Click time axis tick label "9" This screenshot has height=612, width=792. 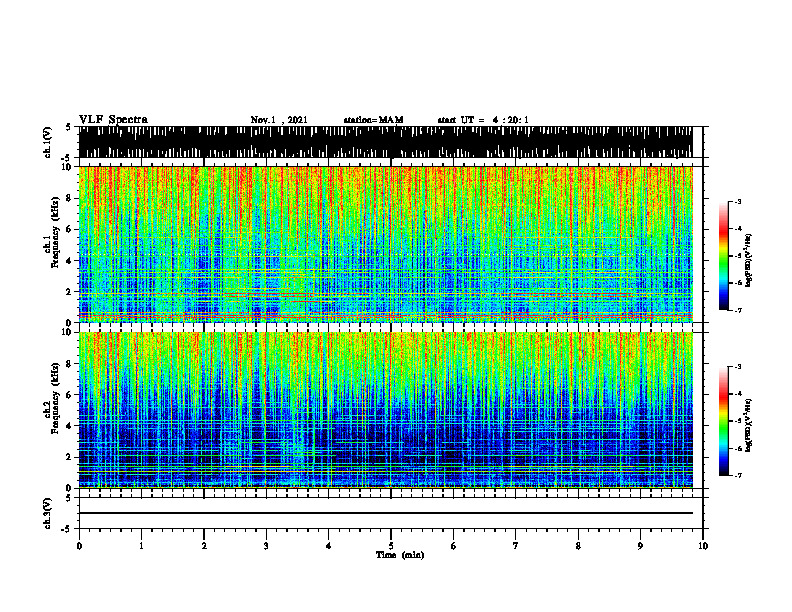[x=640, y=546]
